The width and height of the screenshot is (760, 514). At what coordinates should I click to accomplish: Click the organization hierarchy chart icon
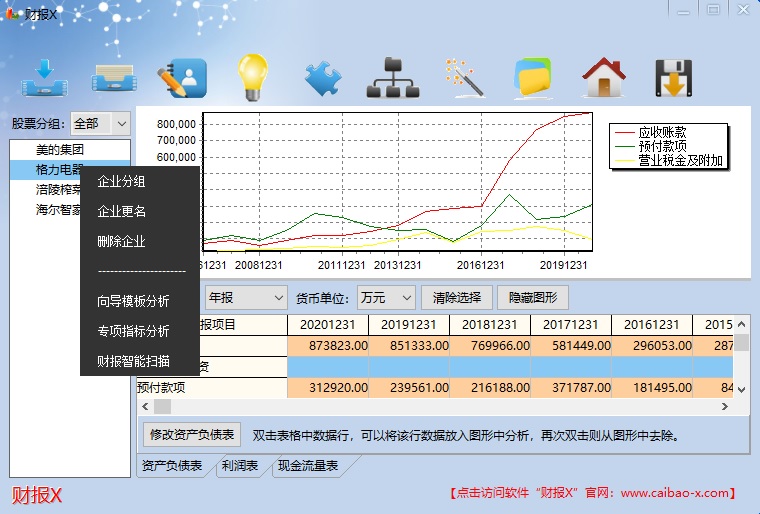pyautogui.click(x=391, y=77)
